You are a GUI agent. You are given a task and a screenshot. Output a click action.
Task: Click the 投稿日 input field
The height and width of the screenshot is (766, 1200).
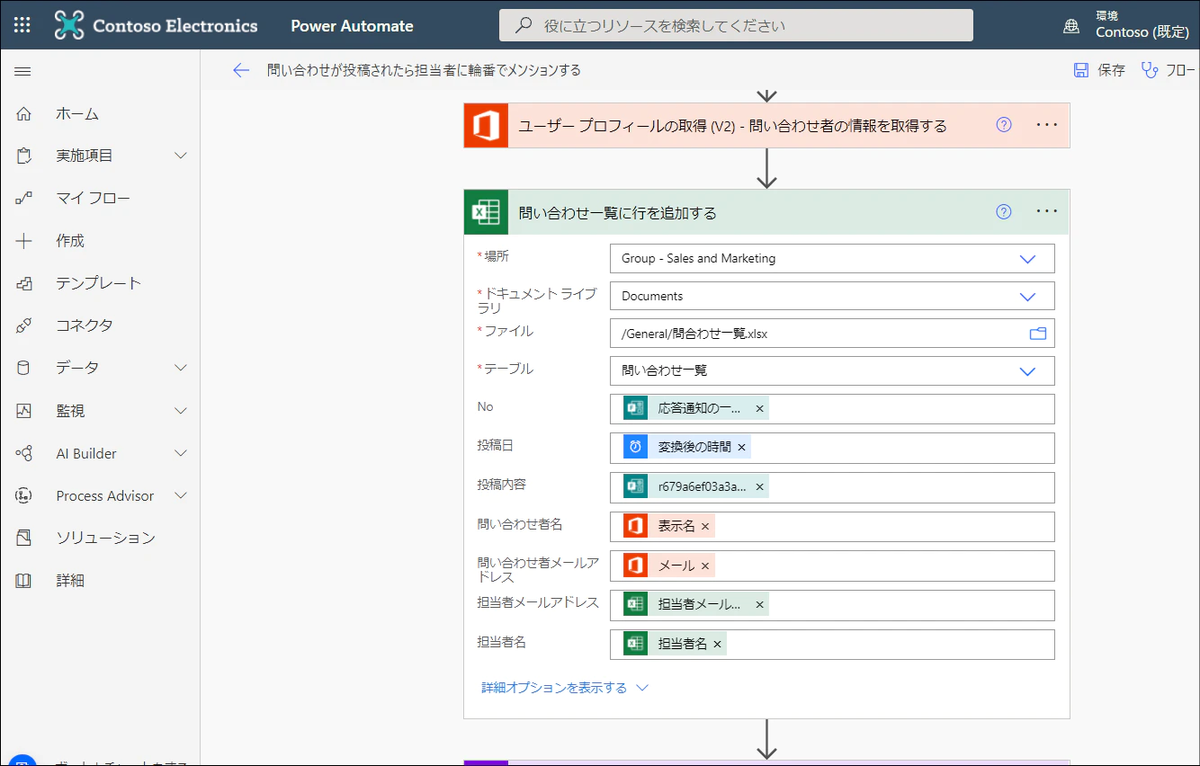pyautogui.click(x=832, y=447)
